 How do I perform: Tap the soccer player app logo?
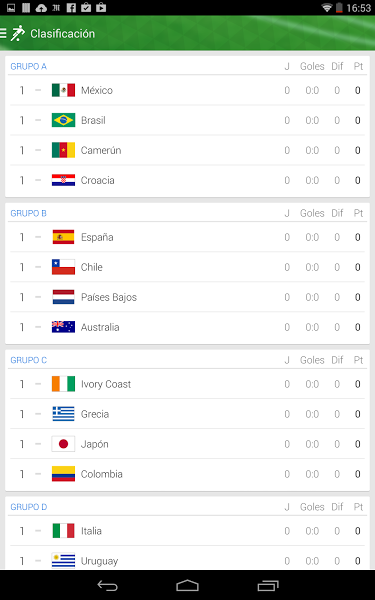17,33
